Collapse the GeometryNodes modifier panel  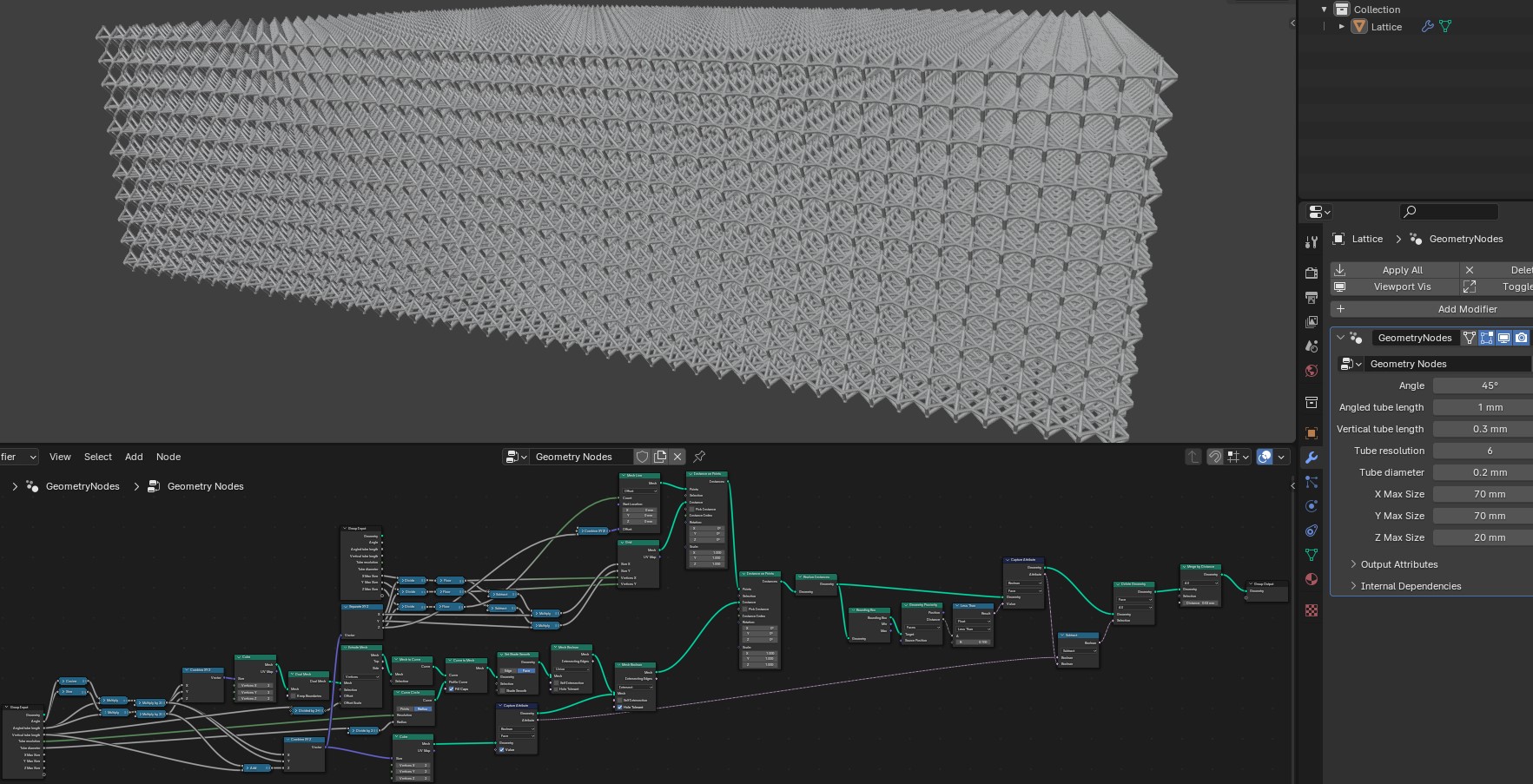click(x=1340, y=338)
